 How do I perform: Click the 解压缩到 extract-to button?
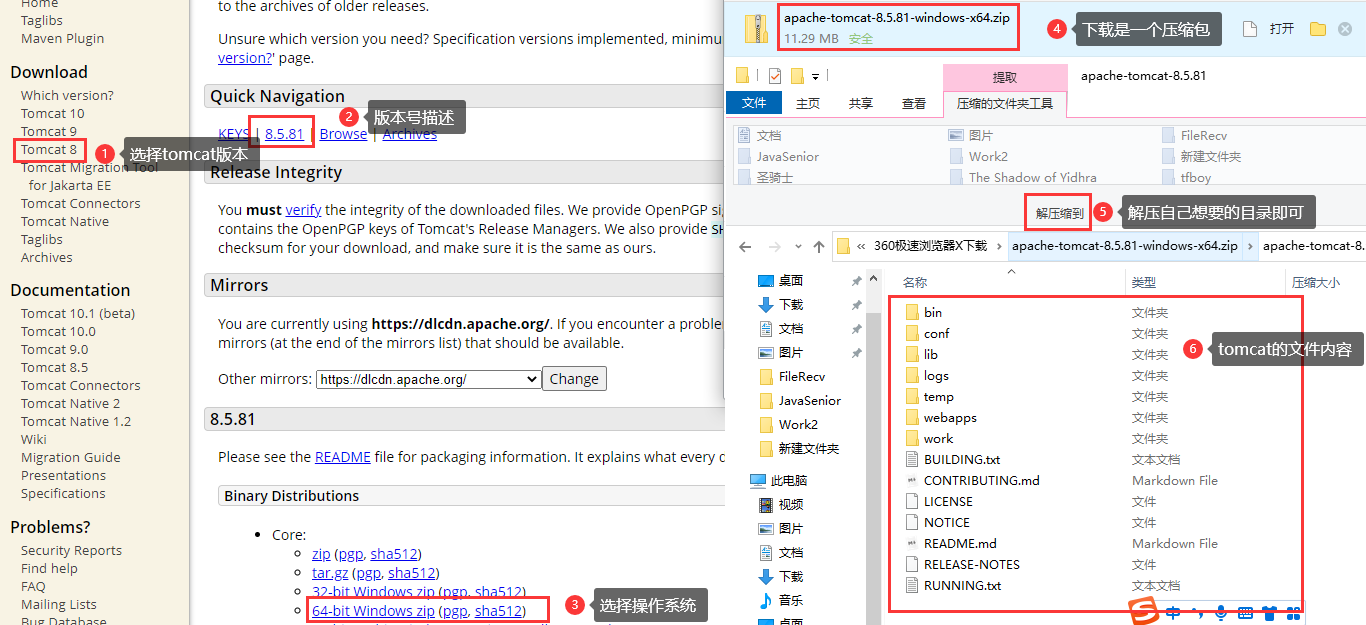point(1059,213)
